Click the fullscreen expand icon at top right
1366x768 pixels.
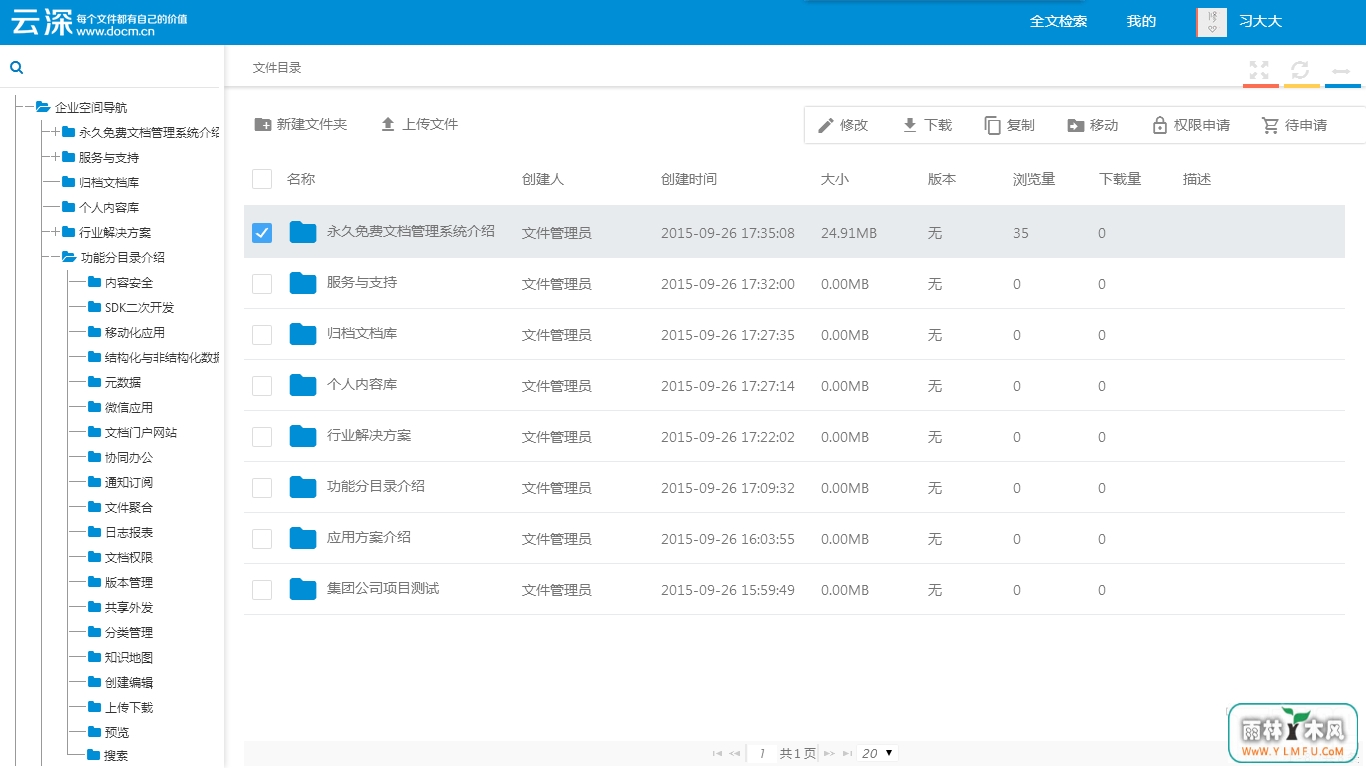click(1259, 70)
